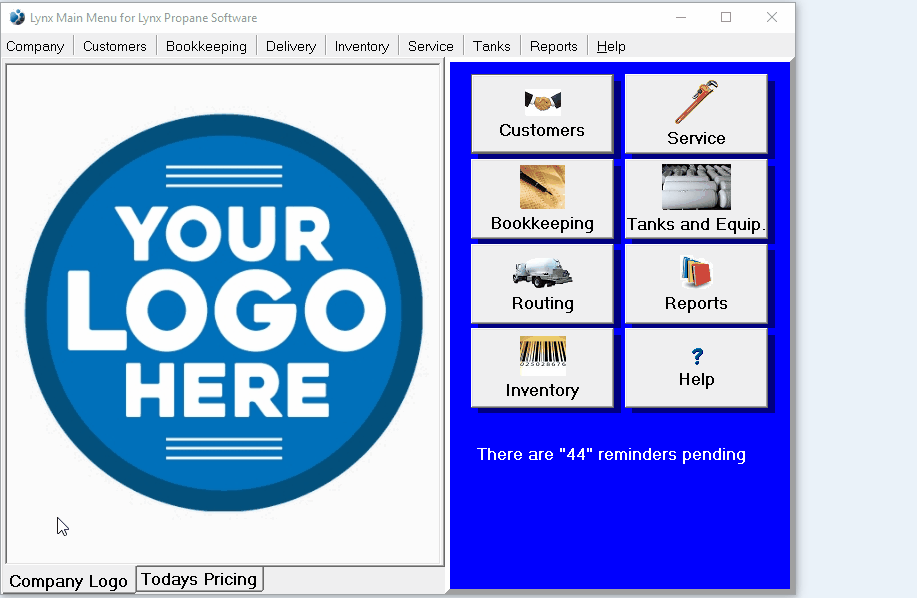
Task: Open the Company menu
Action: (x=35, y=46)
